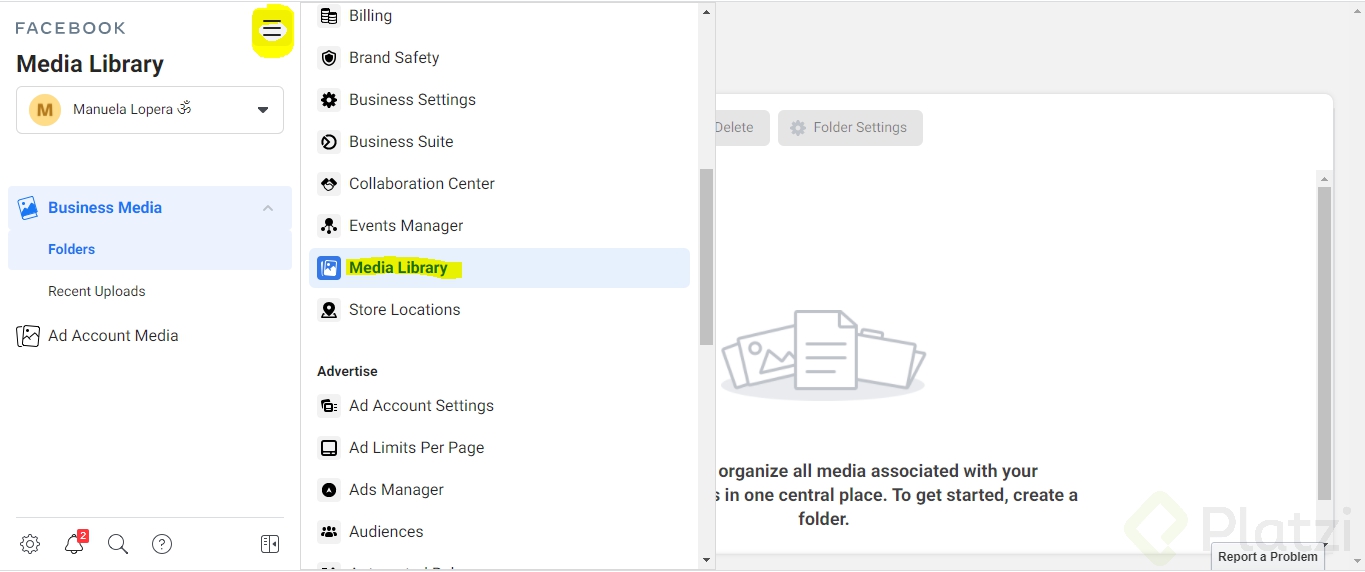Collapse the Business Media section chevron
This screenshot has height=572, width=1365.
coord(268,208)
